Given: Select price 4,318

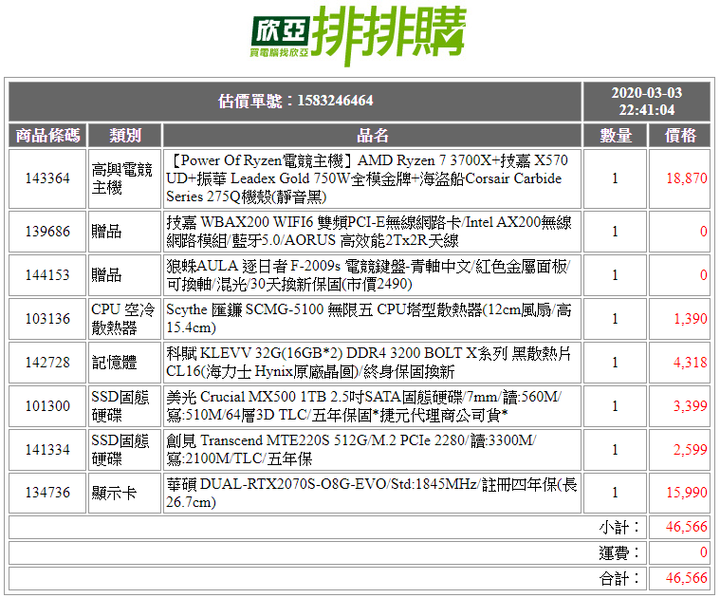Looking at the screenshot, I should tap(690, 362).
